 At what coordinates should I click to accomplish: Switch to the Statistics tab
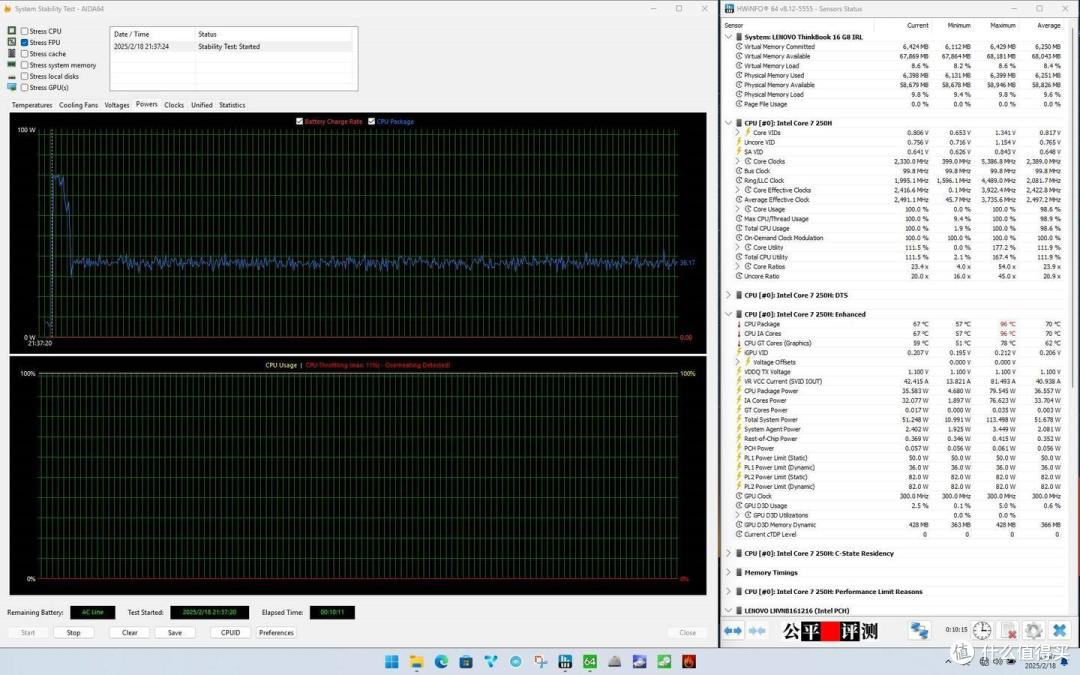pyautogui.click(x=232, y=105)
